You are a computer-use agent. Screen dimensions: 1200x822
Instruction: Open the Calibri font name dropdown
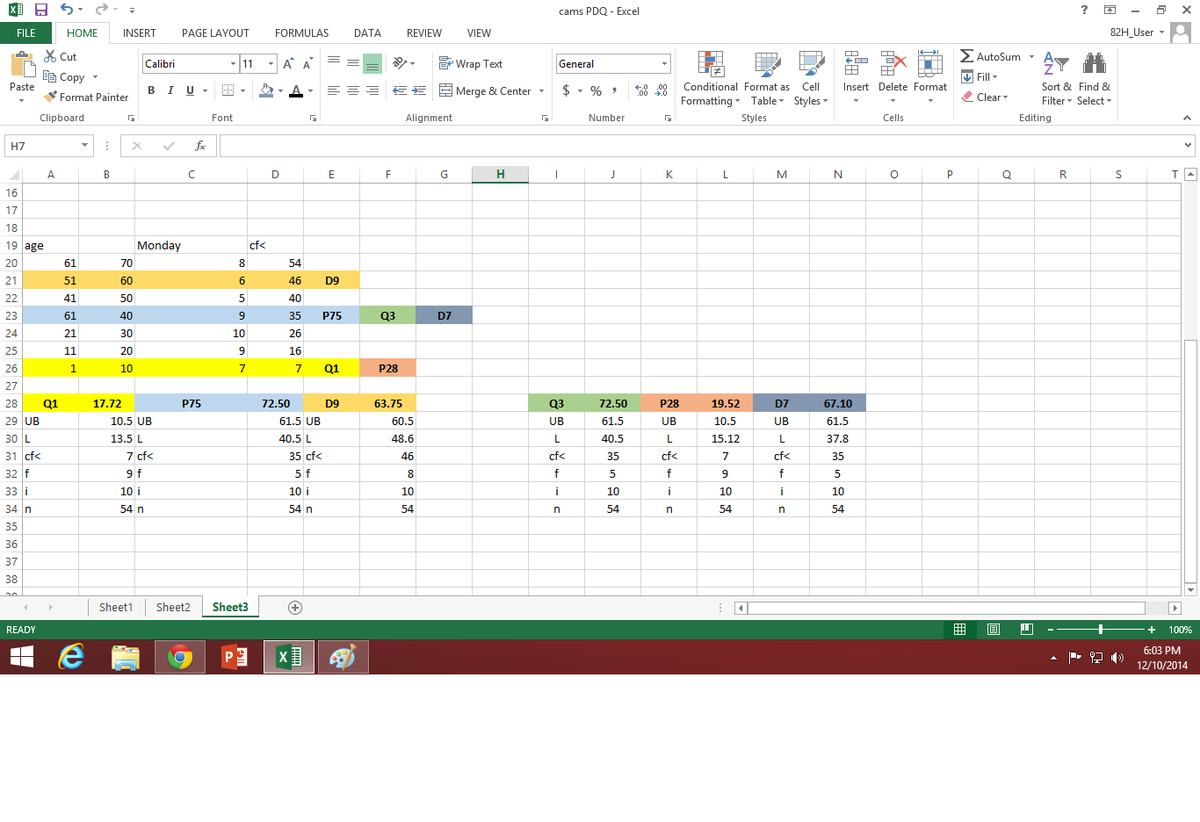233,64
